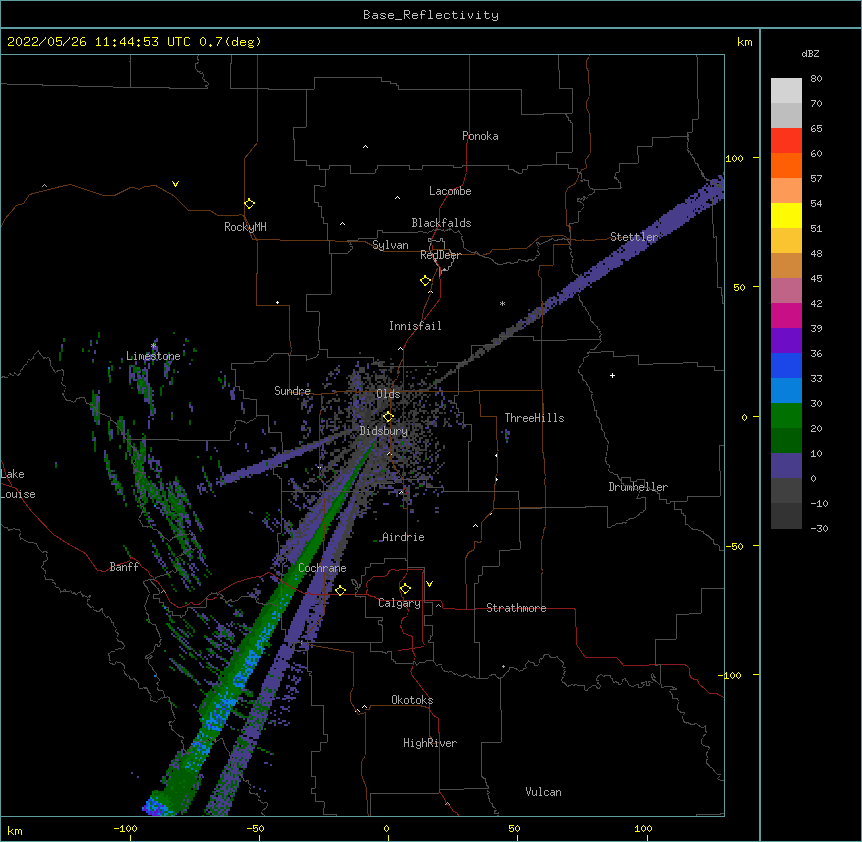
Task: Click the Innisfail label
Action: (415, 326)
